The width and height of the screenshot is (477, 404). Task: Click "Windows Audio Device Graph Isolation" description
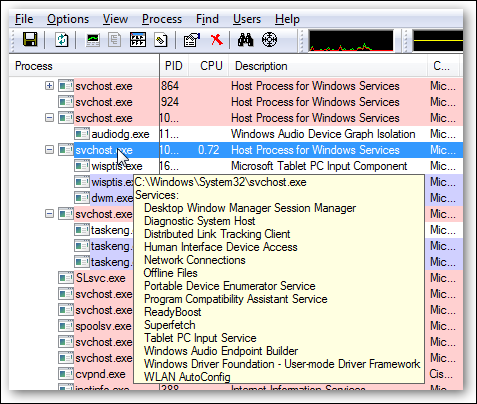[x=323, y=134]
